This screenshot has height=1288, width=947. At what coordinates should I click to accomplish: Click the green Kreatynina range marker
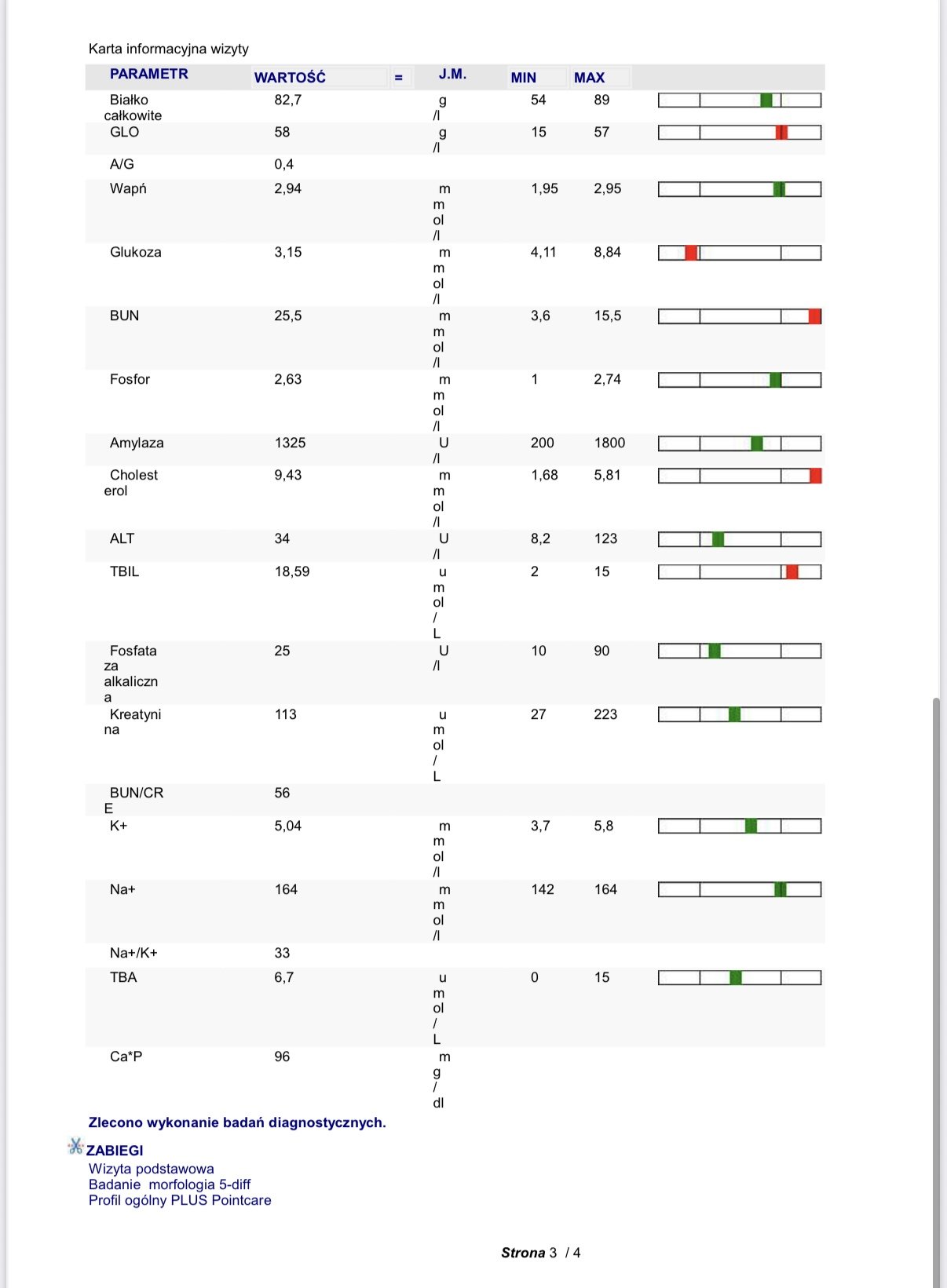(x=734, y=714)
